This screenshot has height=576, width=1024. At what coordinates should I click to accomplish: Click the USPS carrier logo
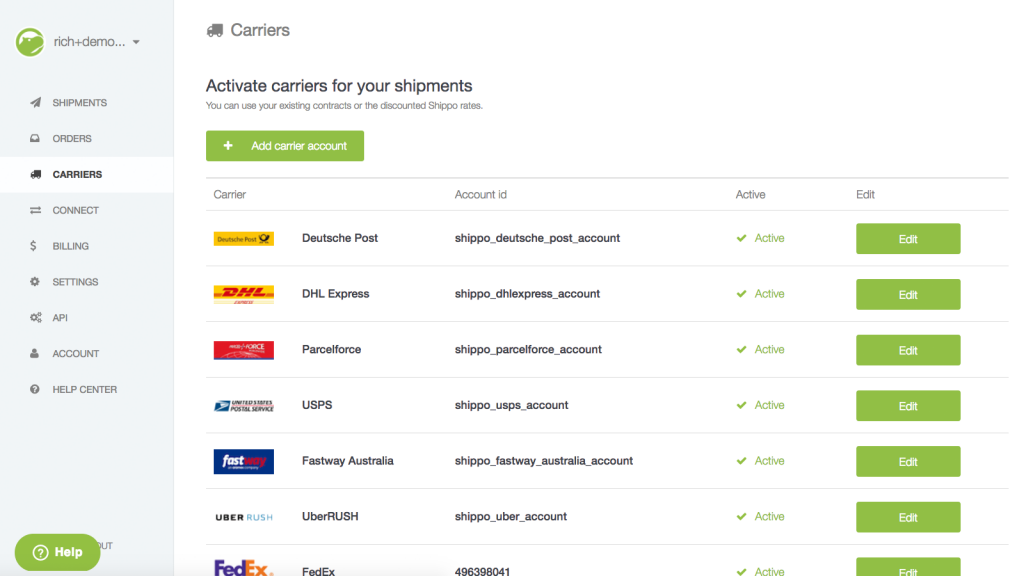coord(243,405)
